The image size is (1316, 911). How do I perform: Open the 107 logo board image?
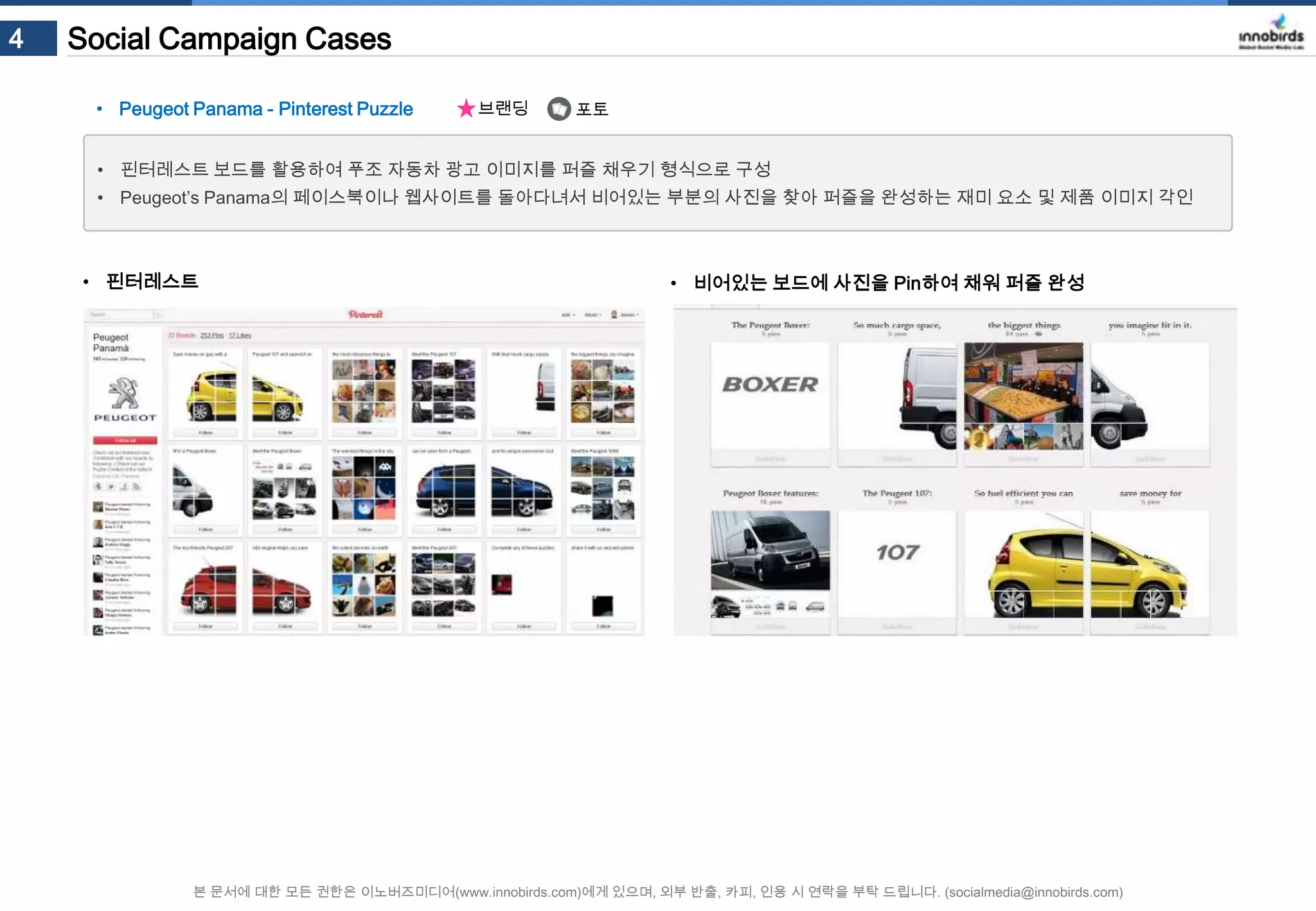click(x=896, y=564)
